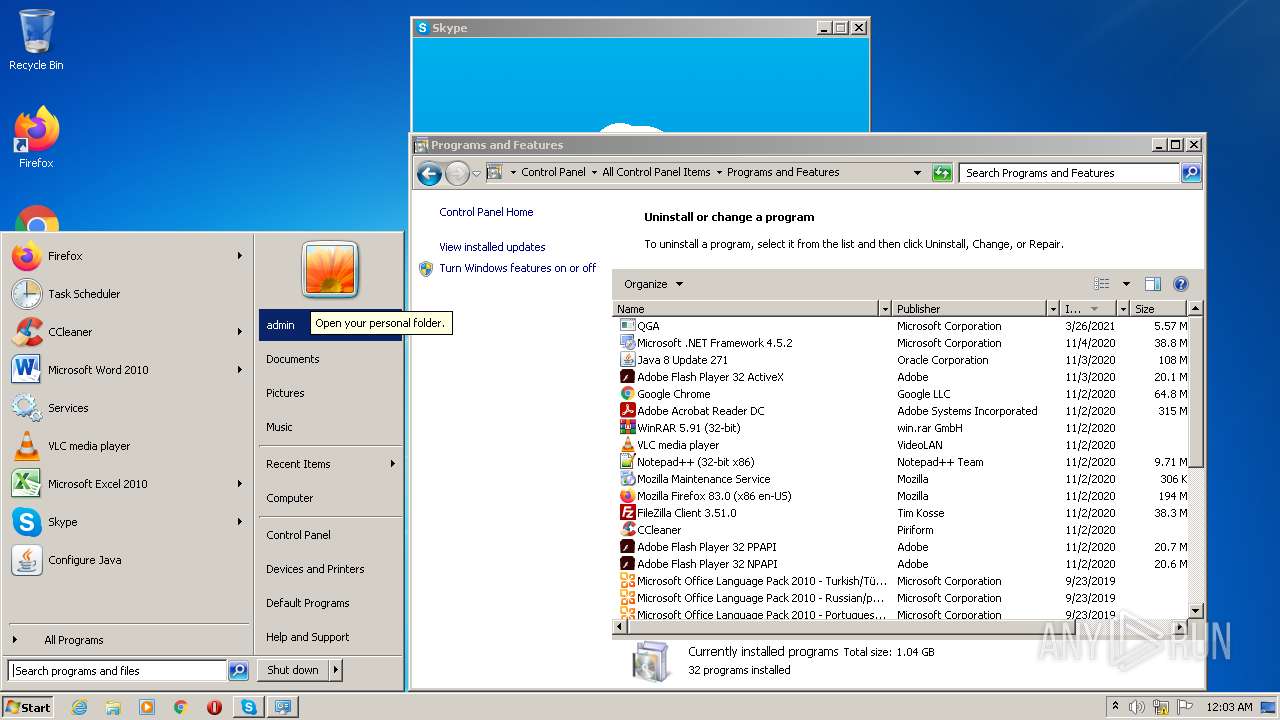Open Help and Support
Screen dimensions: 1280x720
coord(330,637)
